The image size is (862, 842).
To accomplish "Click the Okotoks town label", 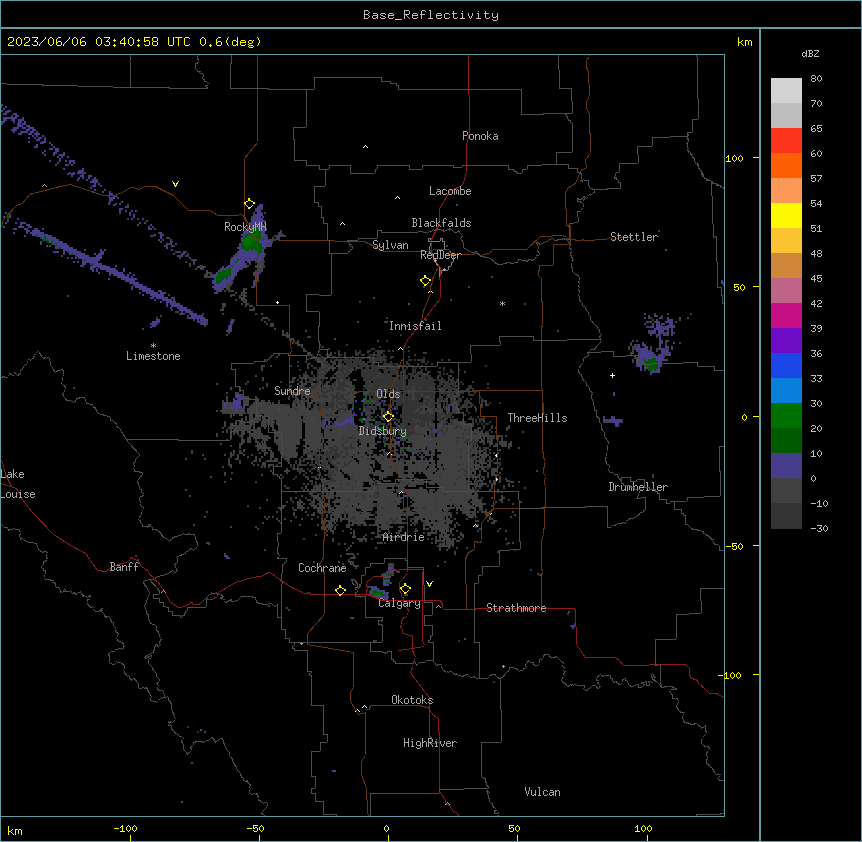I will click(x=412, y=700).
